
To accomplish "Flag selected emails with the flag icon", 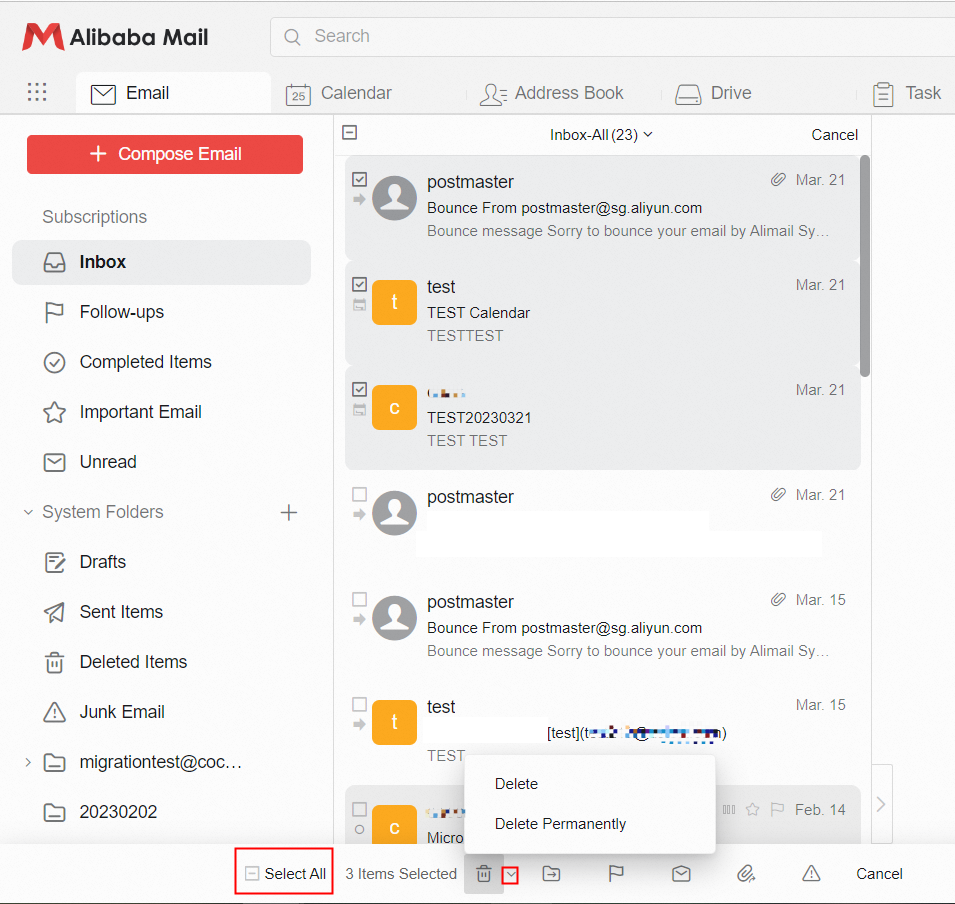I will tap(616, 874).
